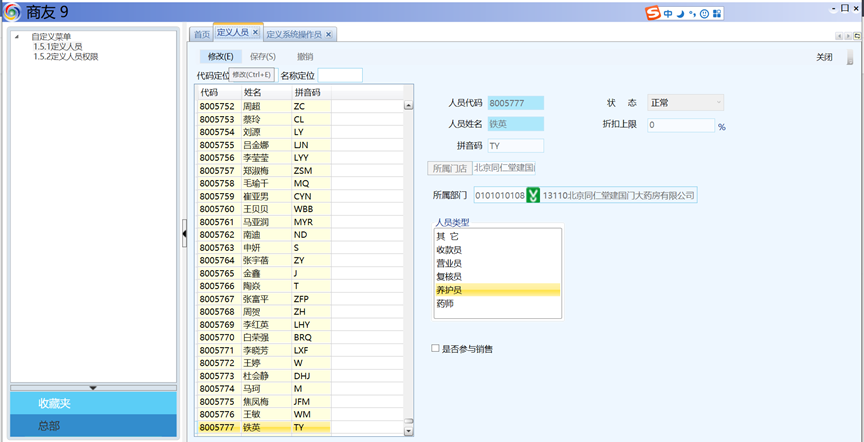Click the staff list scroll-up arrow

coord(408,105)
